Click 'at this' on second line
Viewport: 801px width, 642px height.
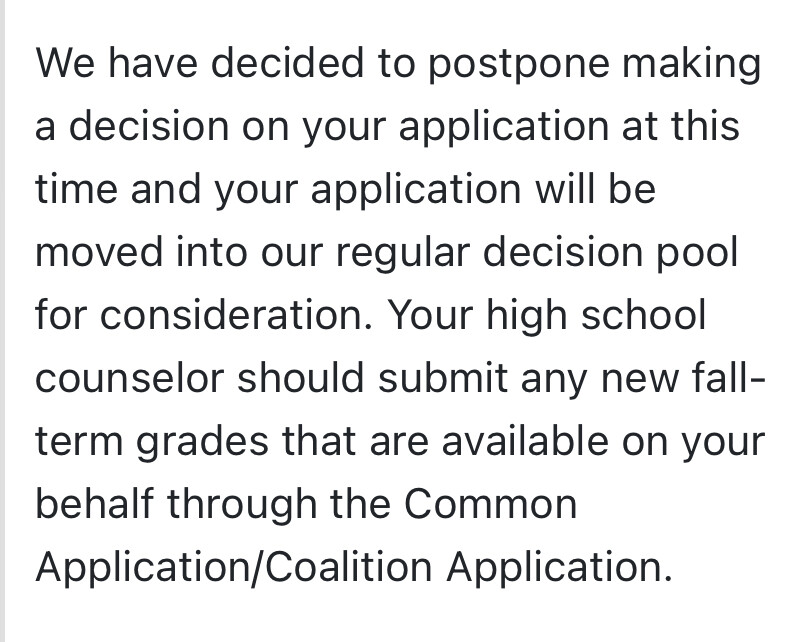tap(680, 126)
